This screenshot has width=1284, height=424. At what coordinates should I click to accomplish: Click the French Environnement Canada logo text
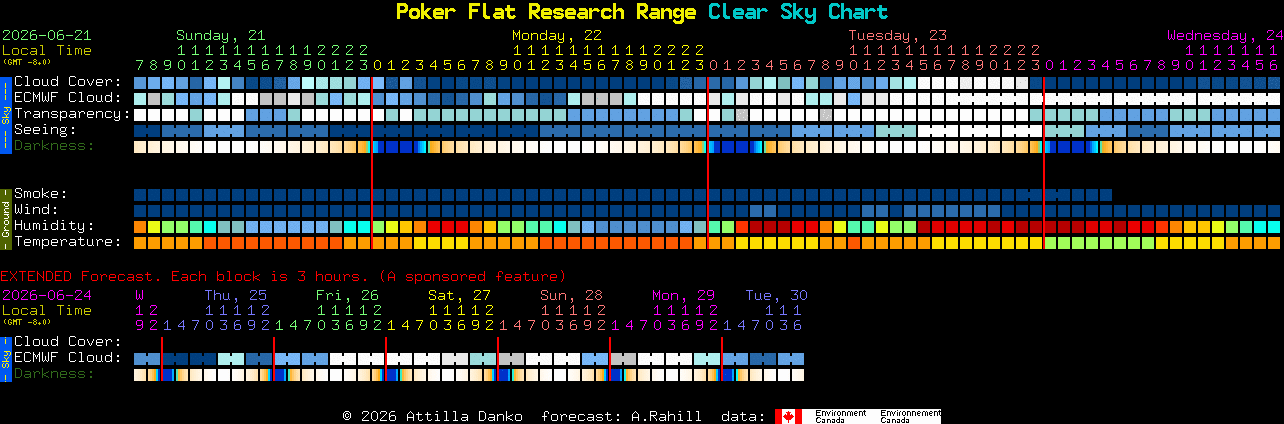coord(911,416)
